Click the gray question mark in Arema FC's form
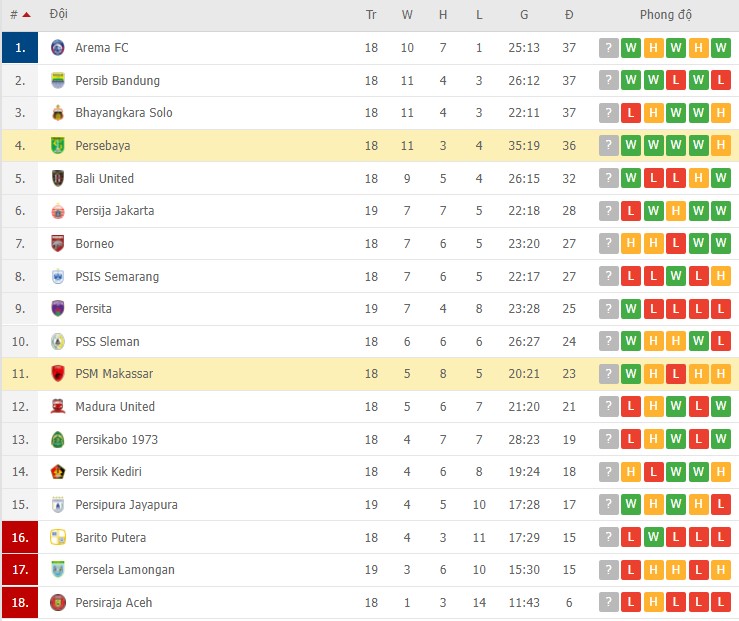 [x=608, y=48]
